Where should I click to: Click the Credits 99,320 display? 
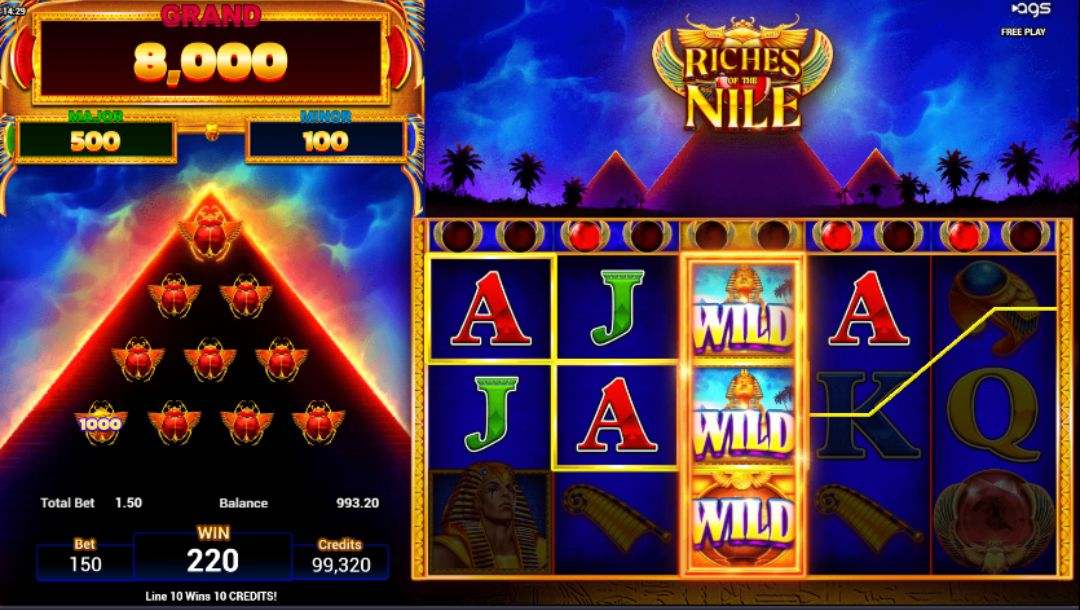(340, 556)
